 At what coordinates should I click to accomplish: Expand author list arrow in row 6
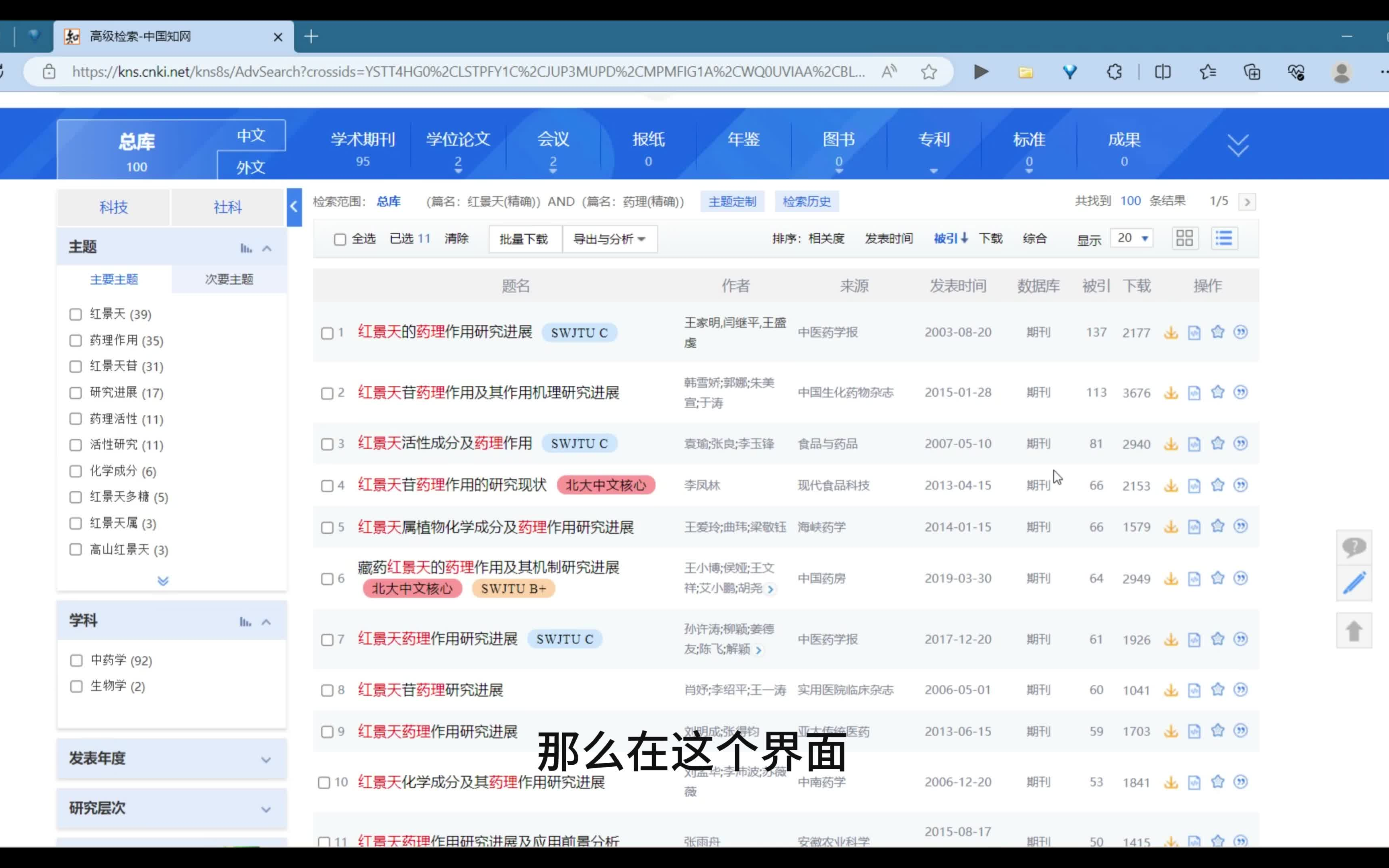pos(770,589)
